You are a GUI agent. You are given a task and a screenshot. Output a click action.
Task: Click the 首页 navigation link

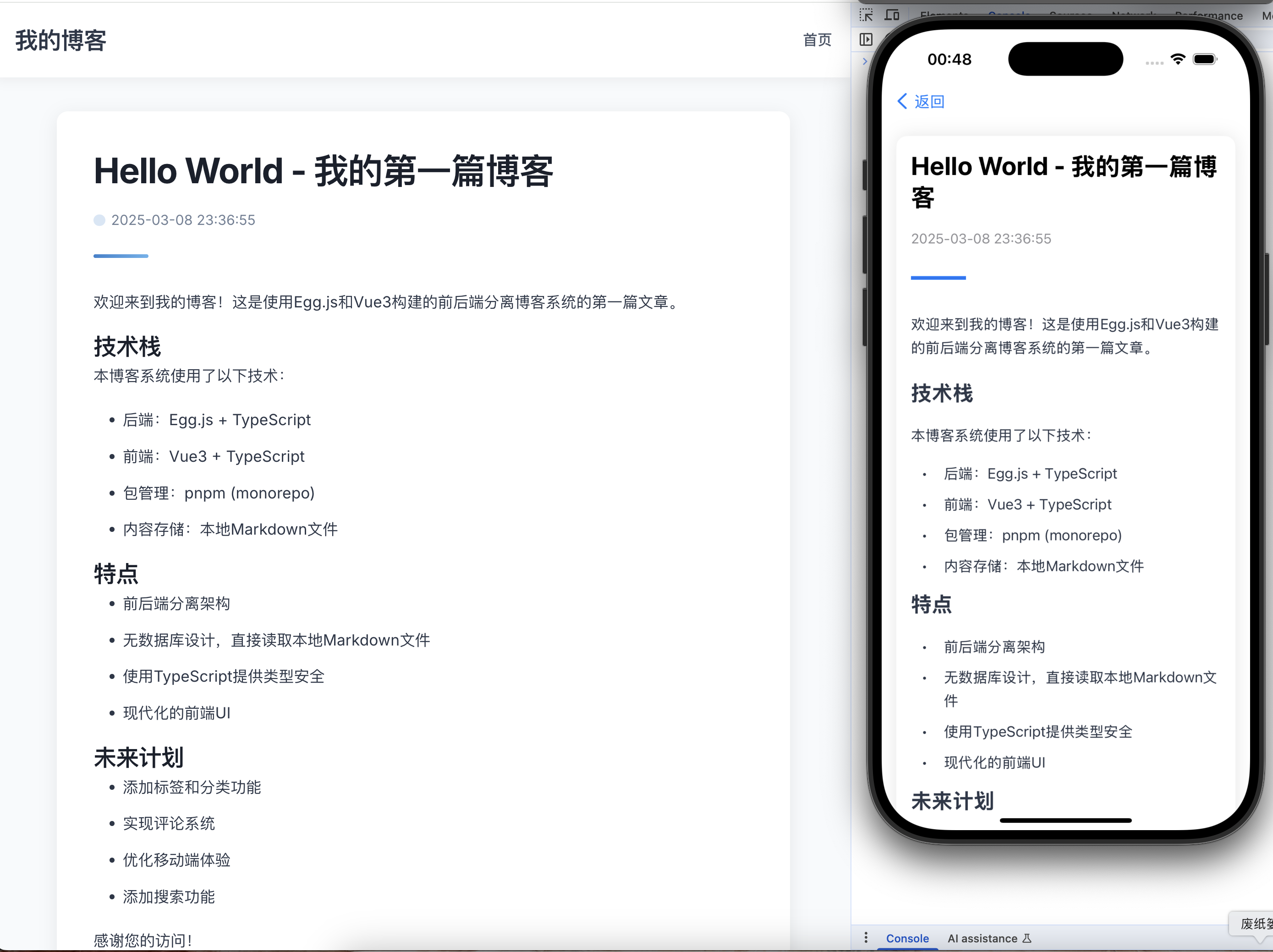pyautogui.click(x=817, y=40)
